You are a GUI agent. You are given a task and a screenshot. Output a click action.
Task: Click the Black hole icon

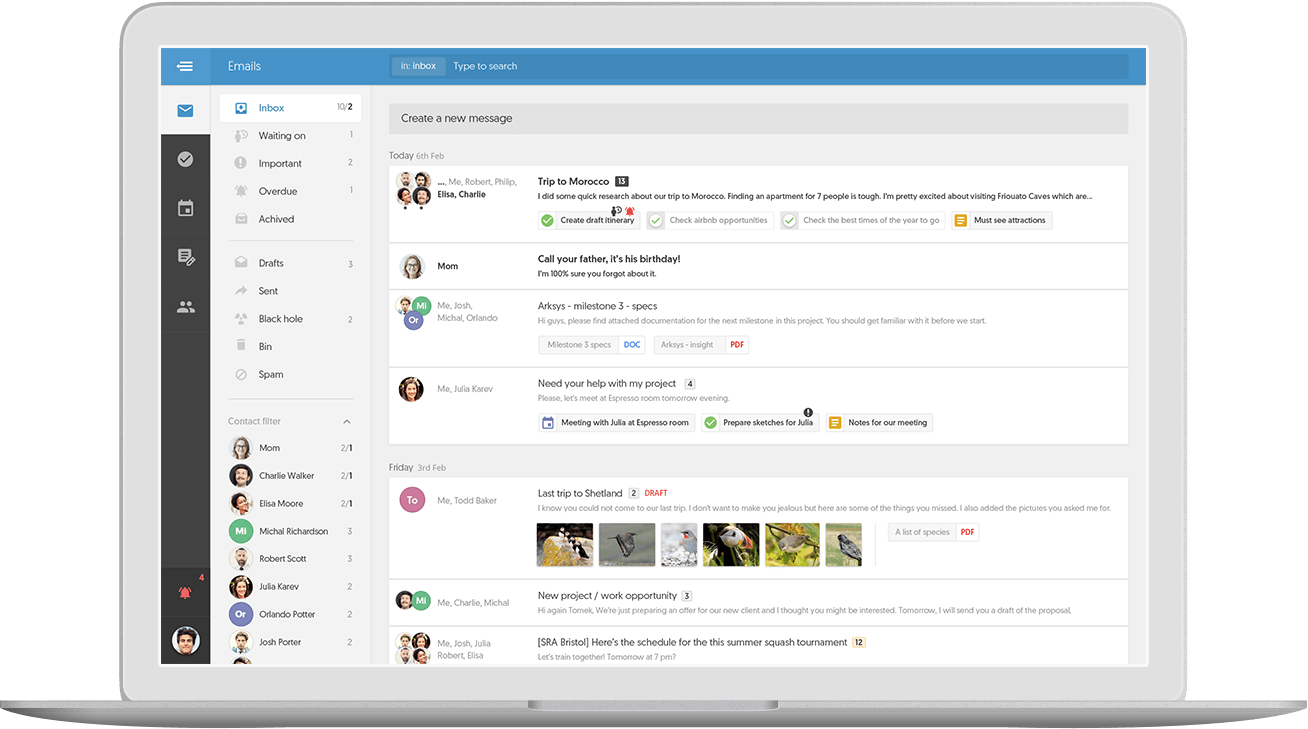(241, 319)
